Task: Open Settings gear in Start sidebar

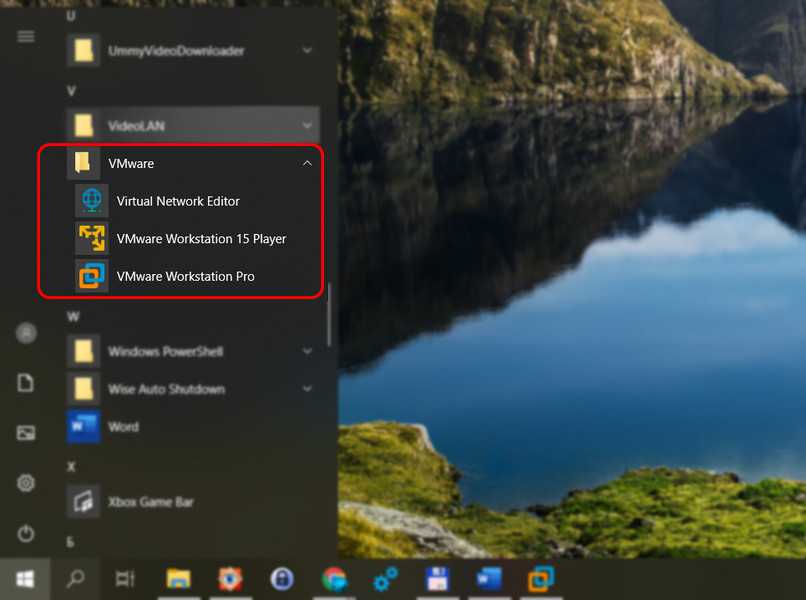Action: [26, 484]
